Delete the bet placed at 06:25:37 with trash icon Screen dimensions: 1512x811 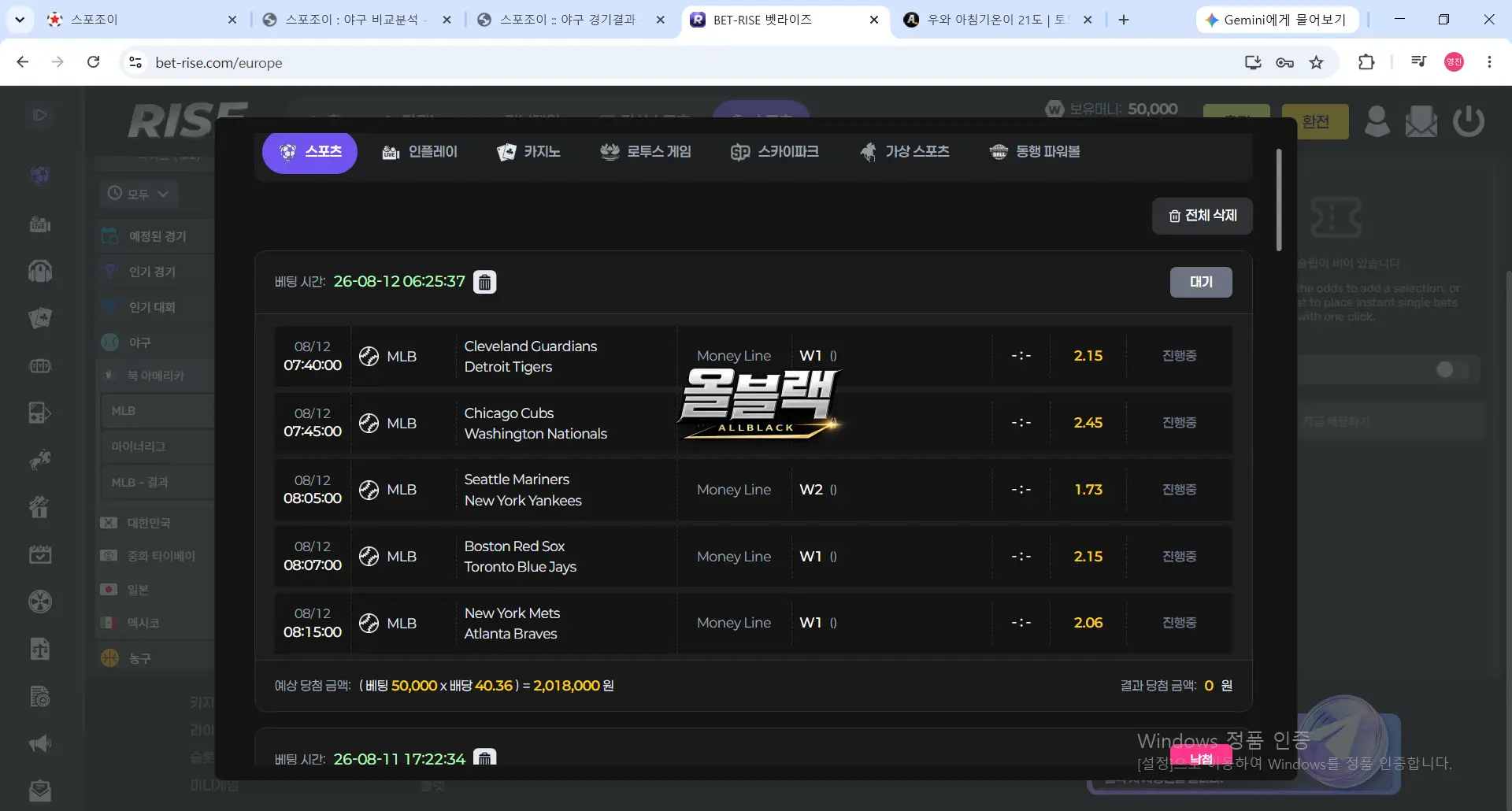tap(485, 282)
